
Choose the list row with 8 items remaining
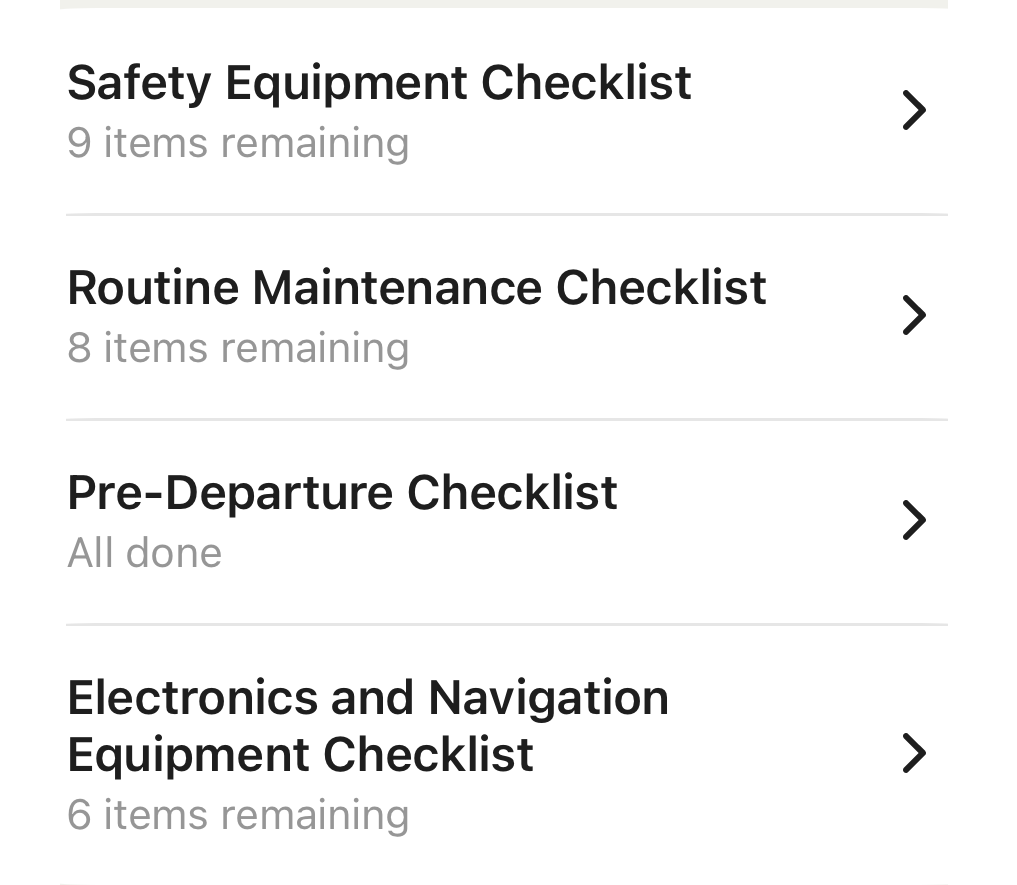pyautogui.click(x=507, y=317)
